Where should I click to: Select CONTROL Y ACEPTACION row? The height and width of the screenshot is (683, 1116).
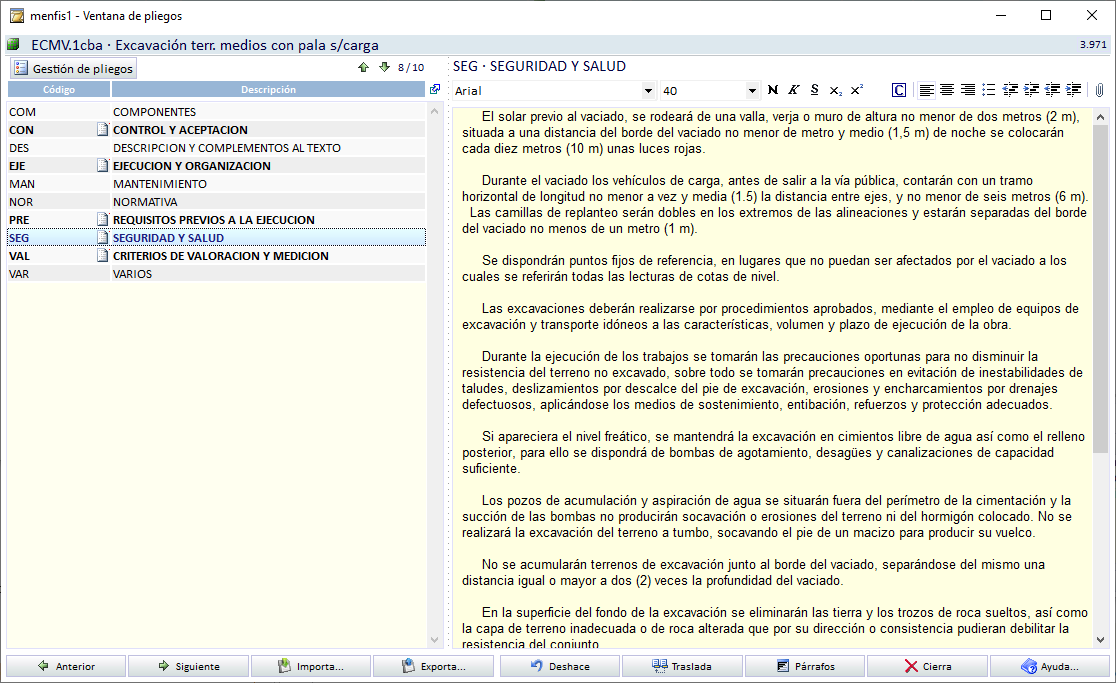[x=216, y=129]
